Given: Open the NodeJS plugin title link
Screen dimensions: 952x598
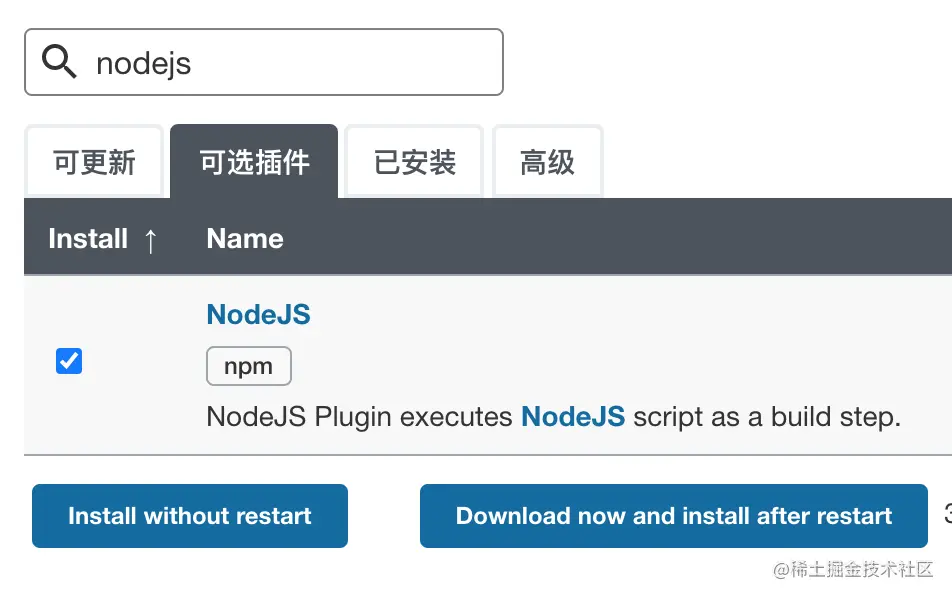Looking at the screenshot, I should pos(259,314).
